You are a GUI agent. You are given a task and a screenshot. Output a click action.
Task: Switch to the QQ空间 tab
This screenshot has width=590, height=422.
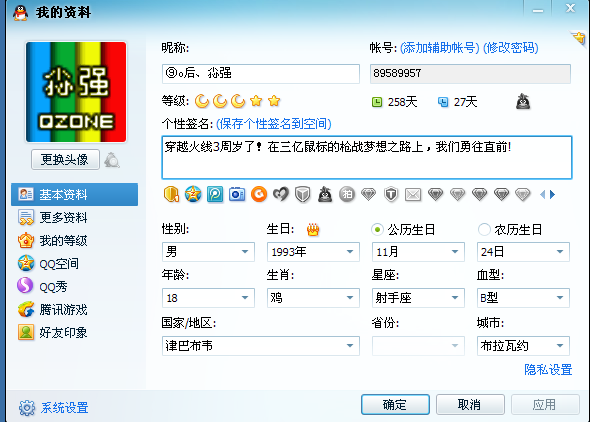pyautogui.click(x=75, y=264)
